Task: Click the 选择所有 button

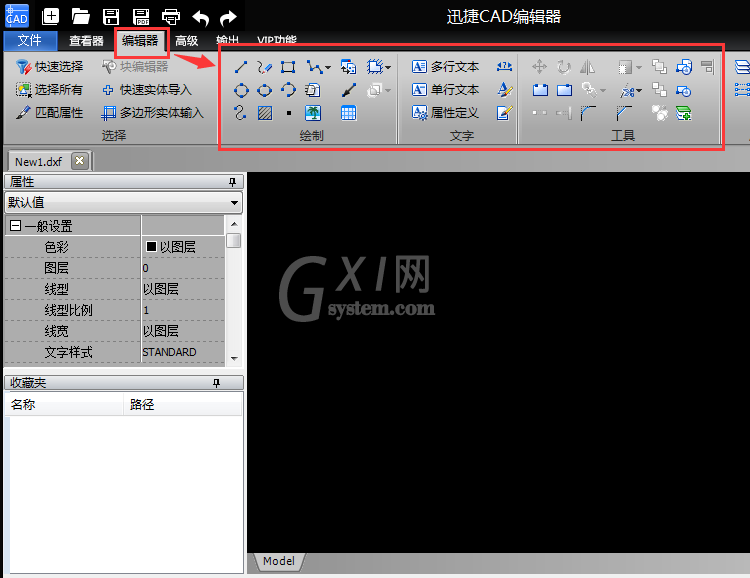Action: coord(49,89)
